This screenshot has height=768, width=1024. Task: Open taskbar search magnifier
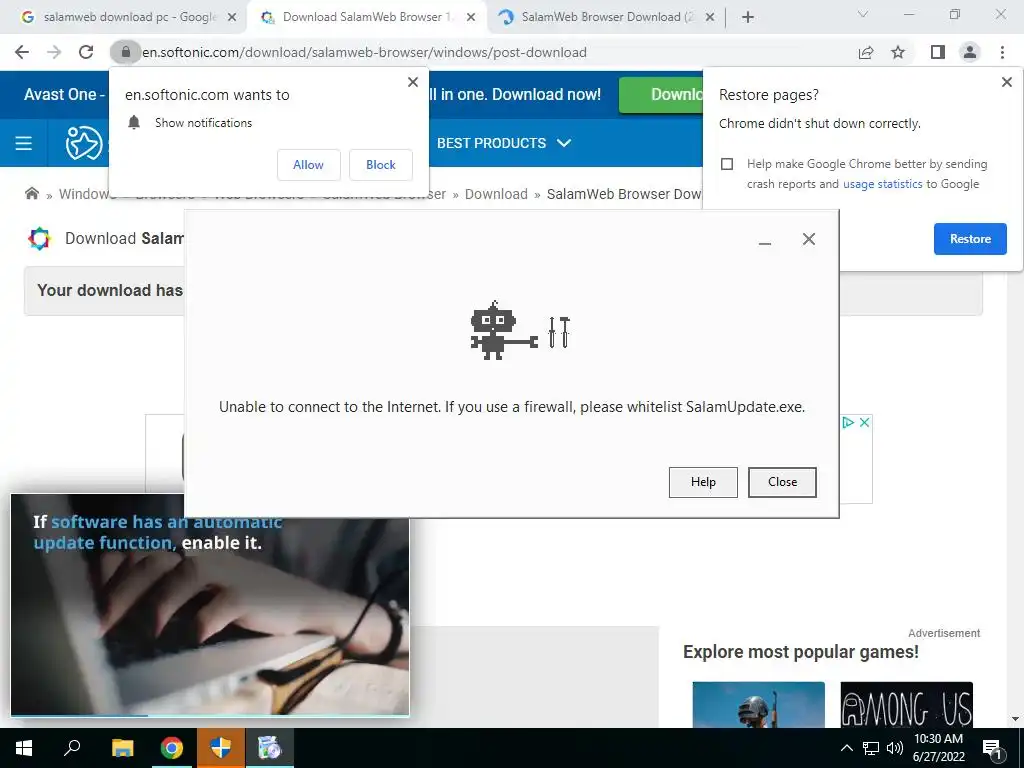click(x=72, y=748)
